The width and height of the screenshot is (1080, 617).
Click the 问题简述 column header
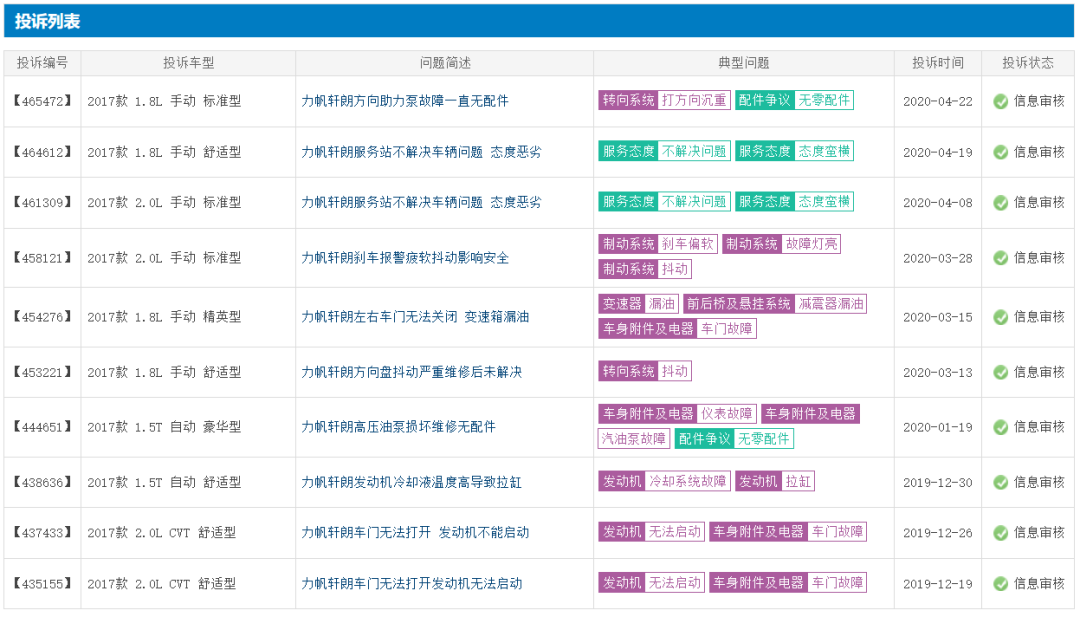point(445,63)
